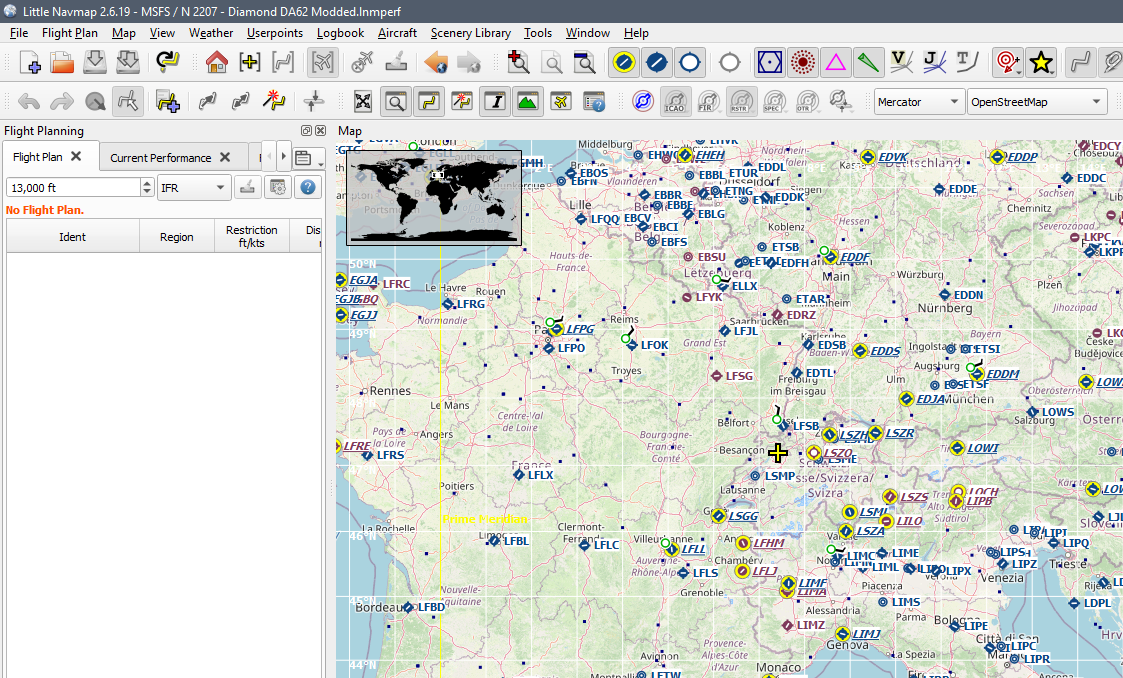Toggle userpoints star display
The height and width of the screenshot is (678, 1123).
point(1041,63)
